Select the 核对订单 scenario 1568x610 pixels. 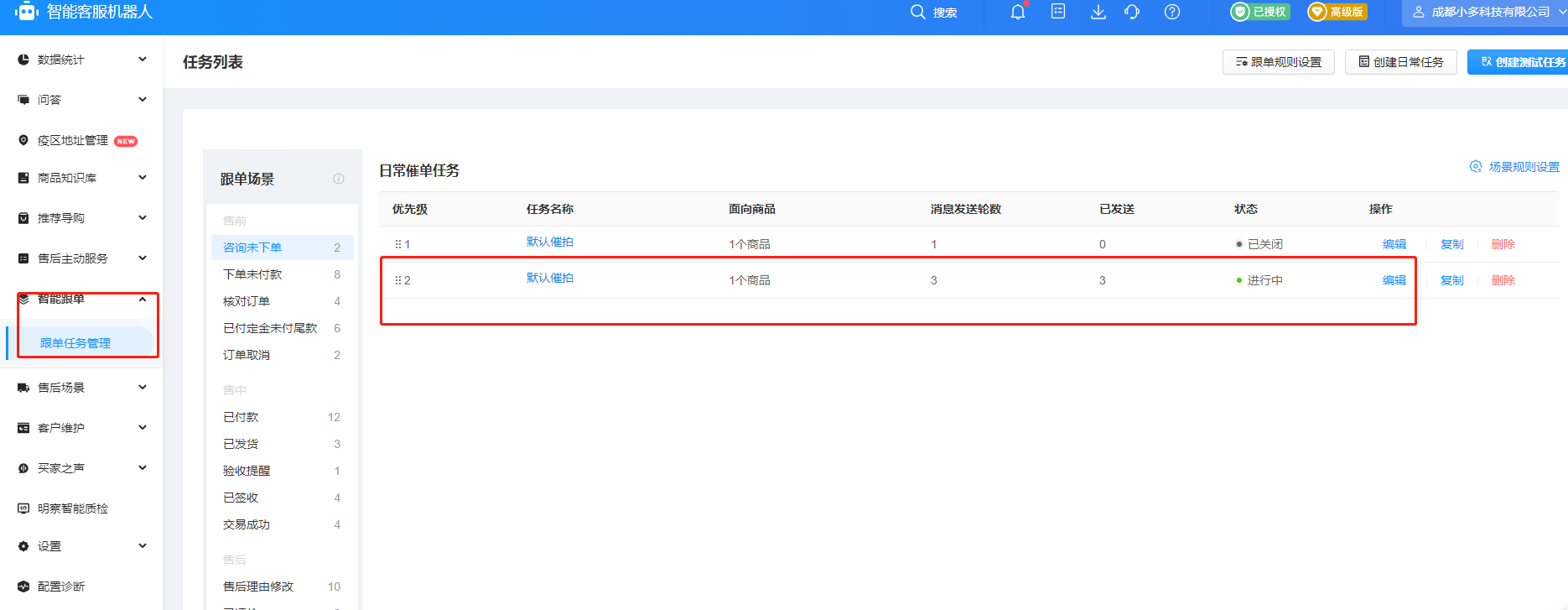click(x=282, y=301)
